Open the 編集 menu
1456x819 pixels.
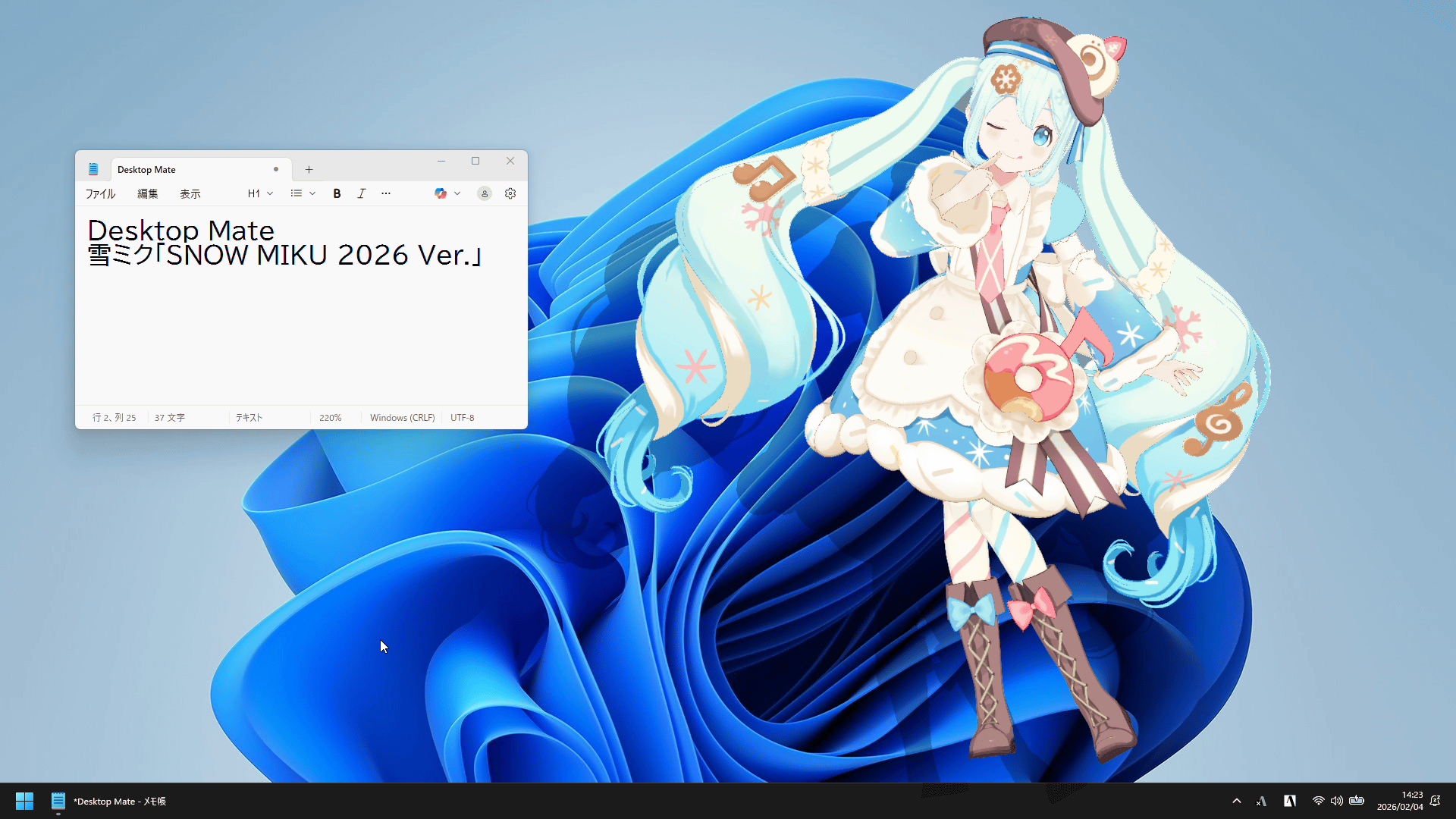148,194
